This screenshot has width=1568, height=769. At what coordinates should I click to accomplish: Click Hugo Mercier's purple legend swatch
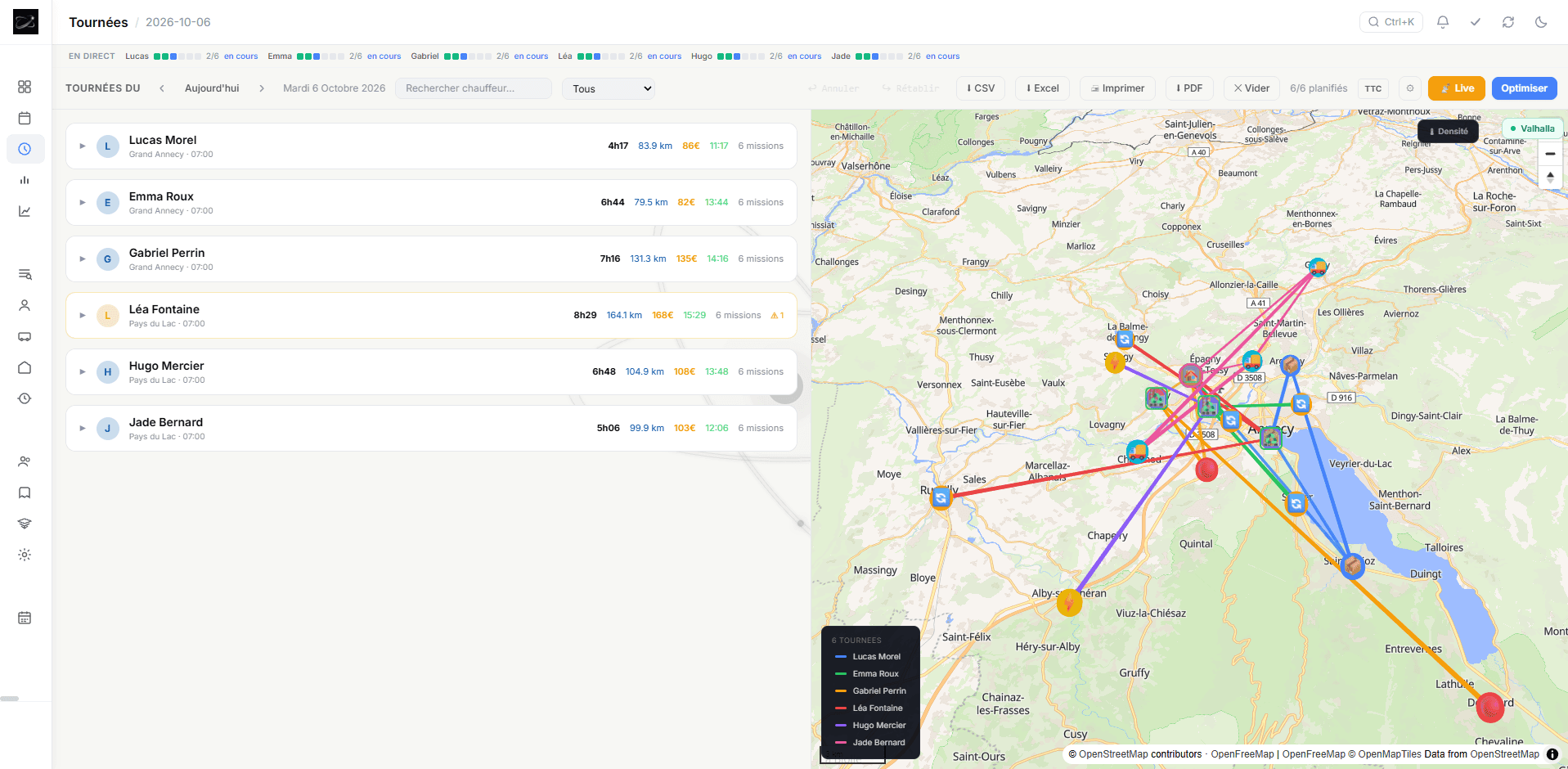pos(840,726)
